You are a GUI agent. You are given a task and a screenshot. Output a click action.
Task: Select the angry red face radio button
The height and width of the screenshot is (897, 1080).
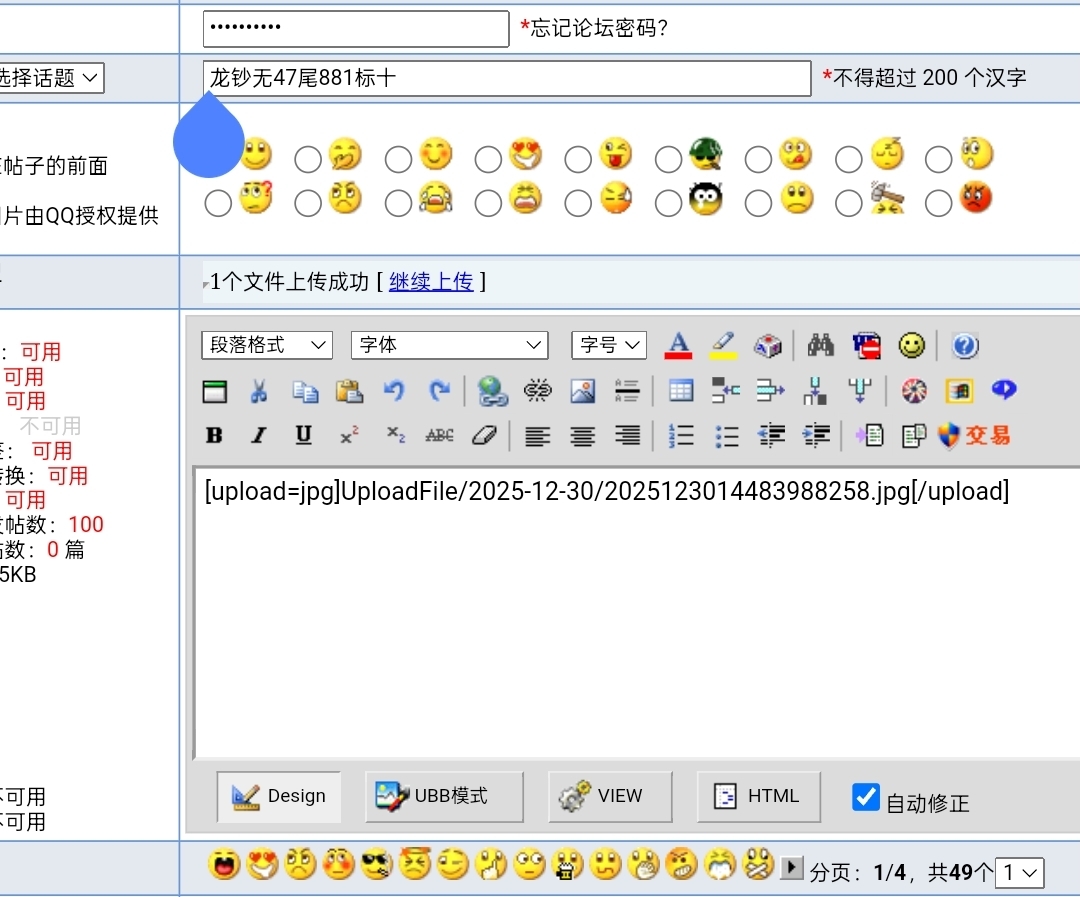click(x=939, y=203)
